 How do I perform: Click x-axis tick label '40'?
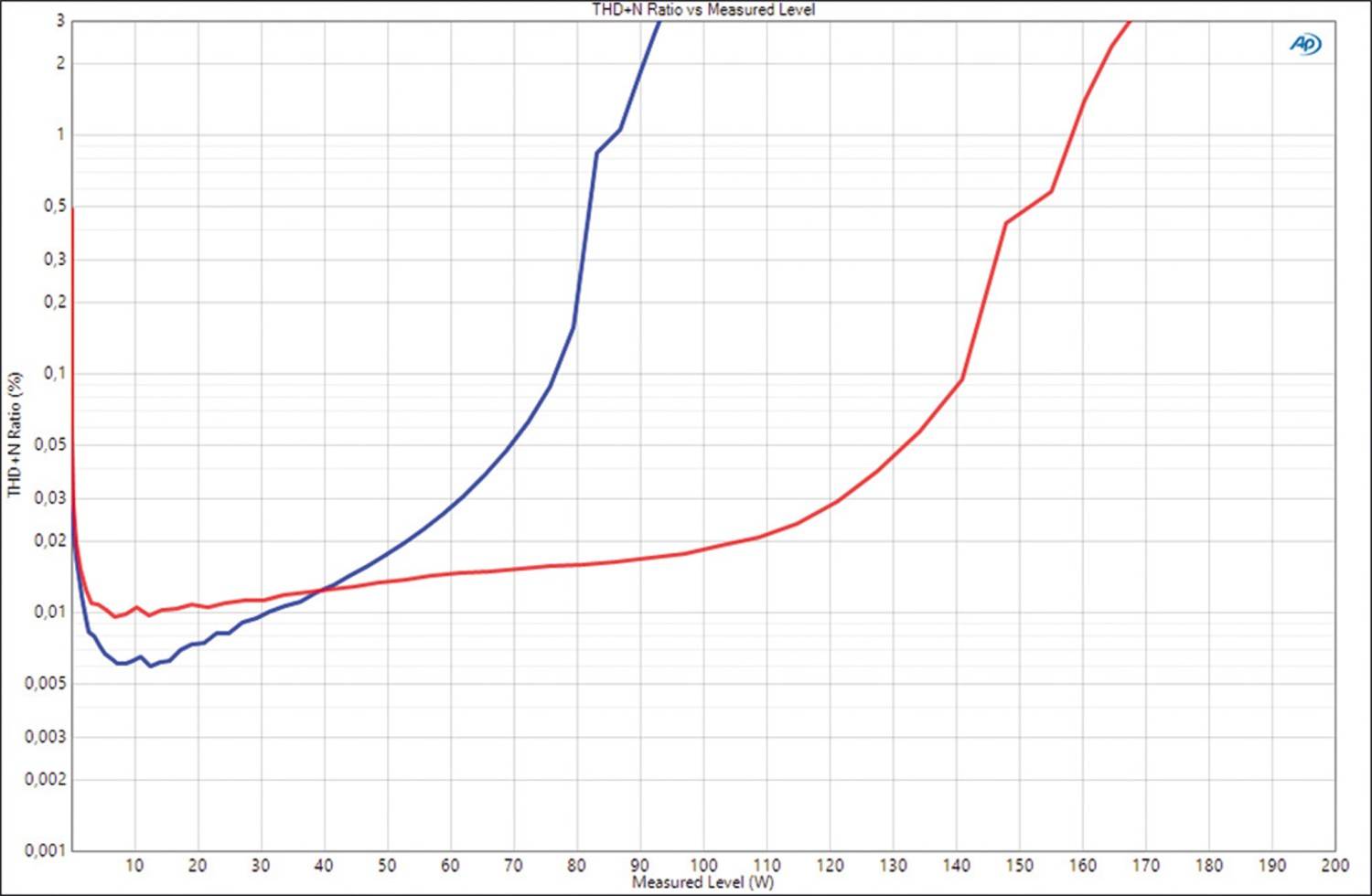tap(324, 865)
